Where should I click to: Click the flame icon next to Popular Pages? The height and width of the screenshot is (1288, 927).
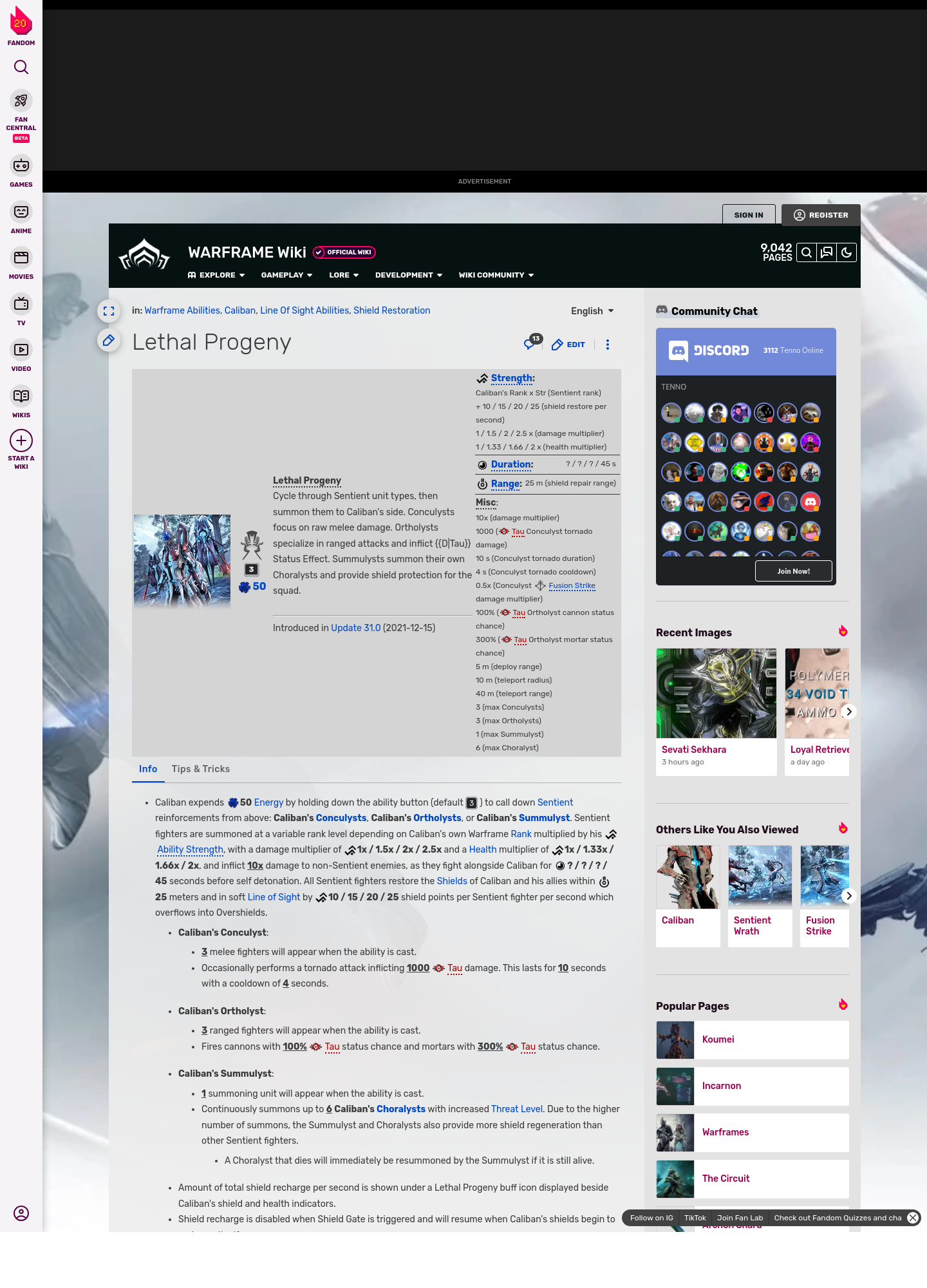click(x=843, y=1005)
